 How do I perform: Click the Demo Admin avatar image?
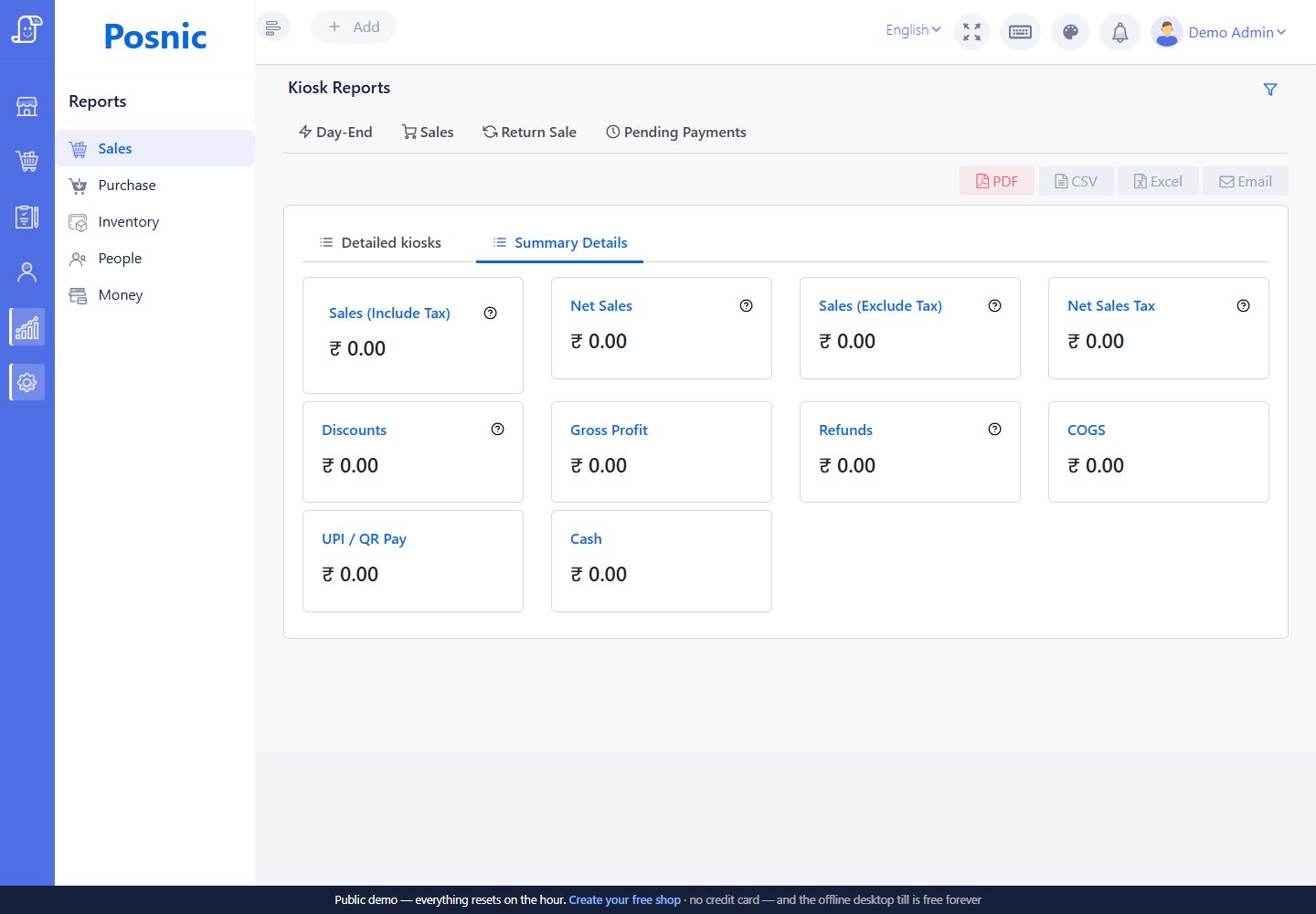(x=1166, y=33)
